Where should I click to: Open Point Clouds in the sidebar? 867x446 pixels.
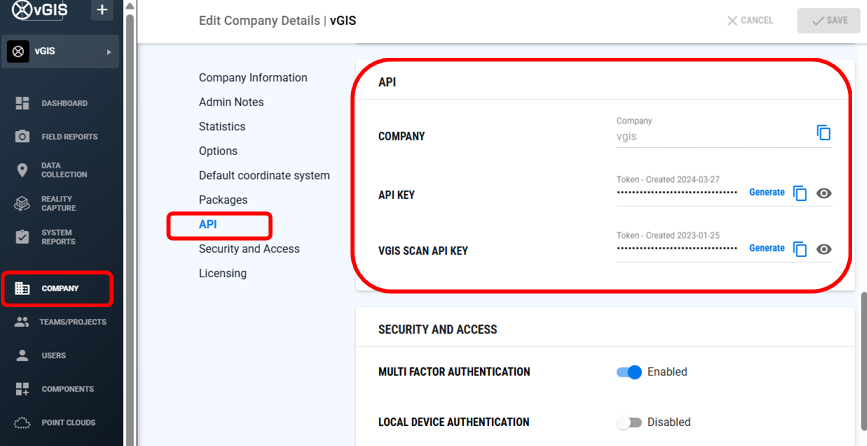coord(67,422)
